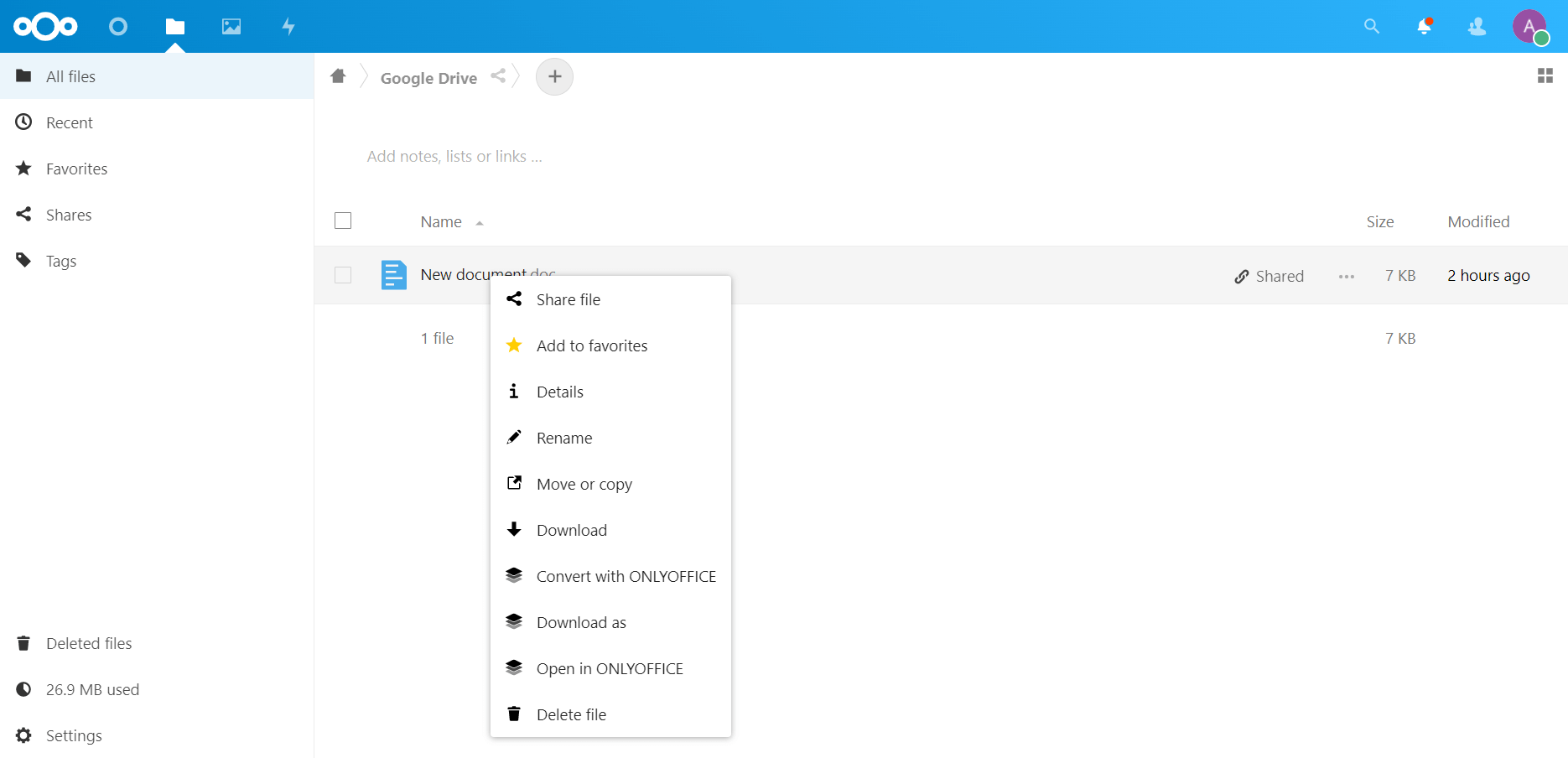Choose Rename in the context menu

tap(564, 438)
